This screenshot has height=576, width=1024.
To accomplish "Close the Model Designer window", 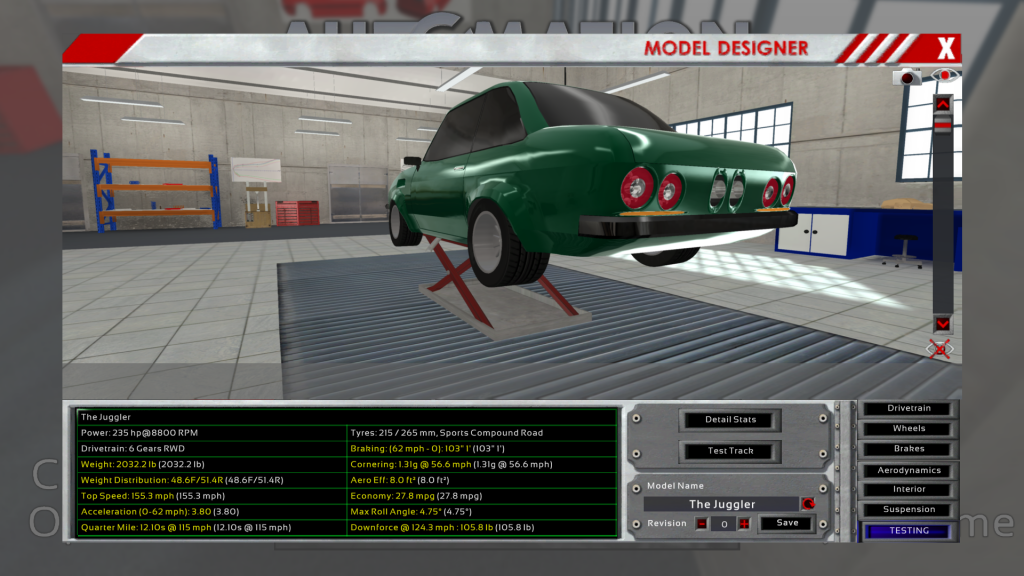I will (946, 48).
